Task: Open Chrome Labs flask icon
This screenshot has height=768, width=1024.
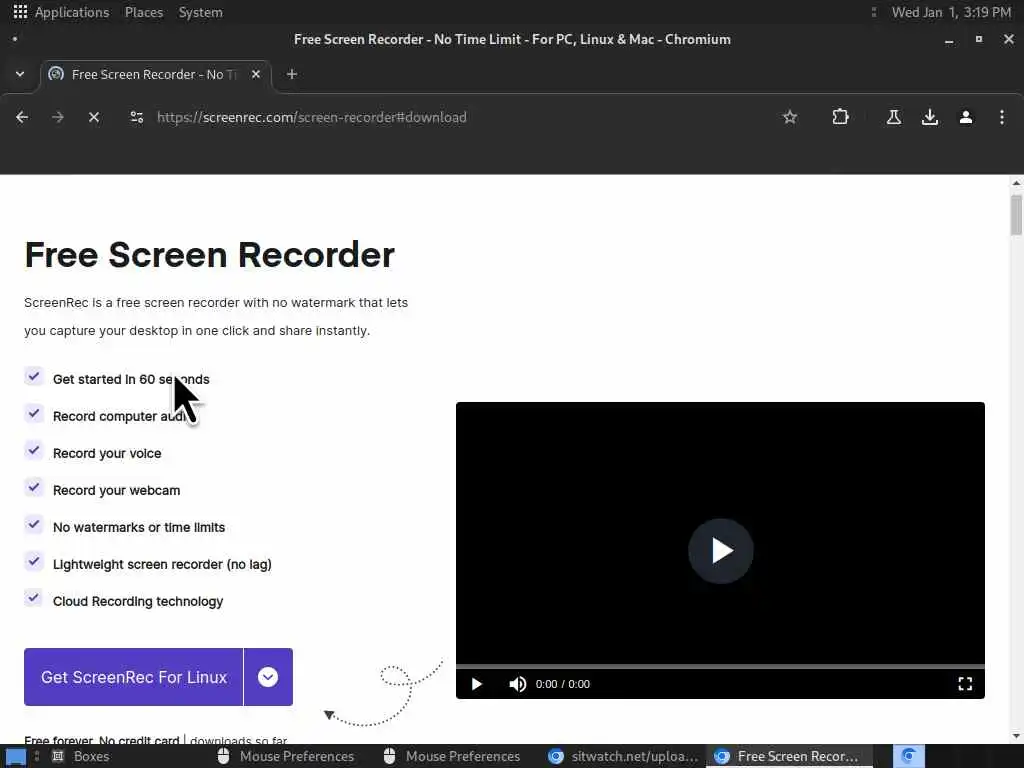Action: tap(894, 118)
